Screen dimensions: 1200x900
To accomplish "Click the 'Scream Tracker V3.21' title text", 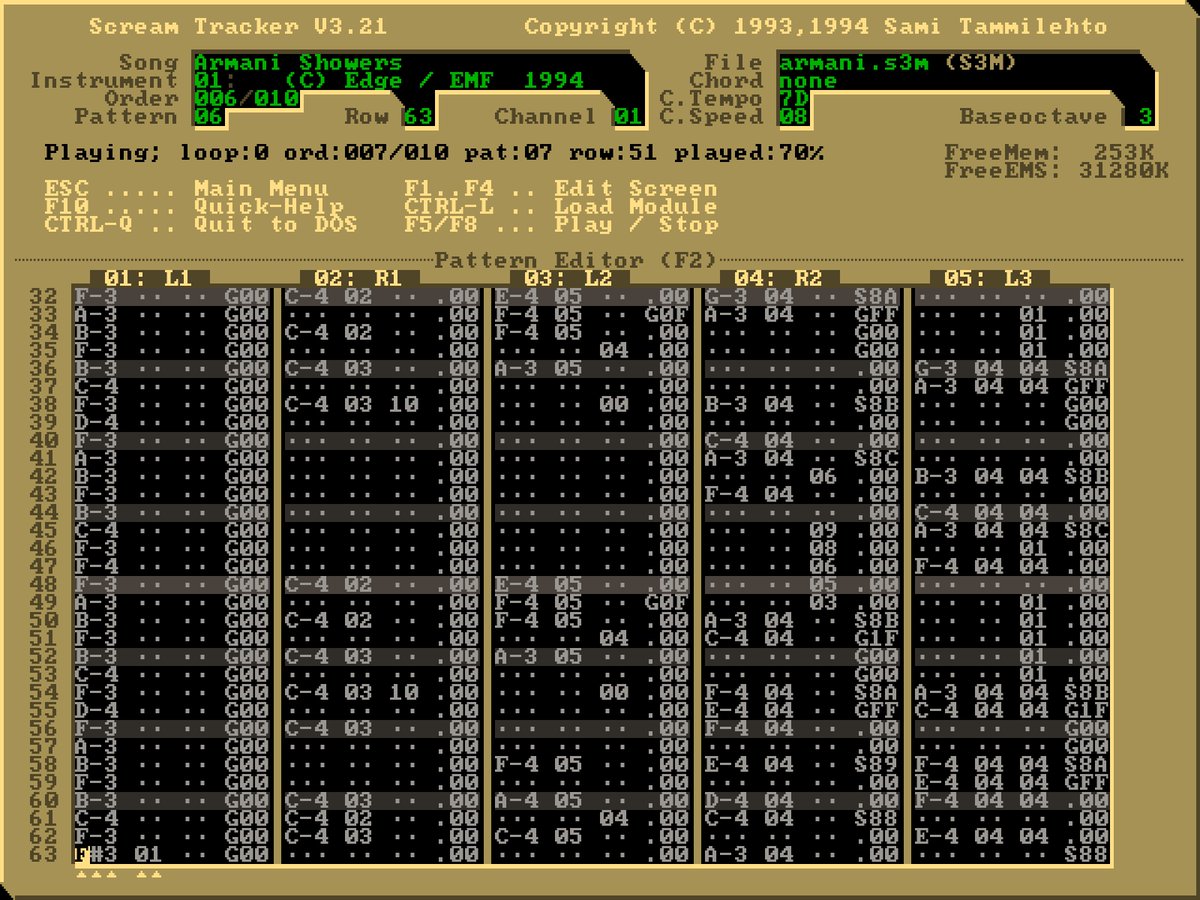I will click(x=238, y=26).
